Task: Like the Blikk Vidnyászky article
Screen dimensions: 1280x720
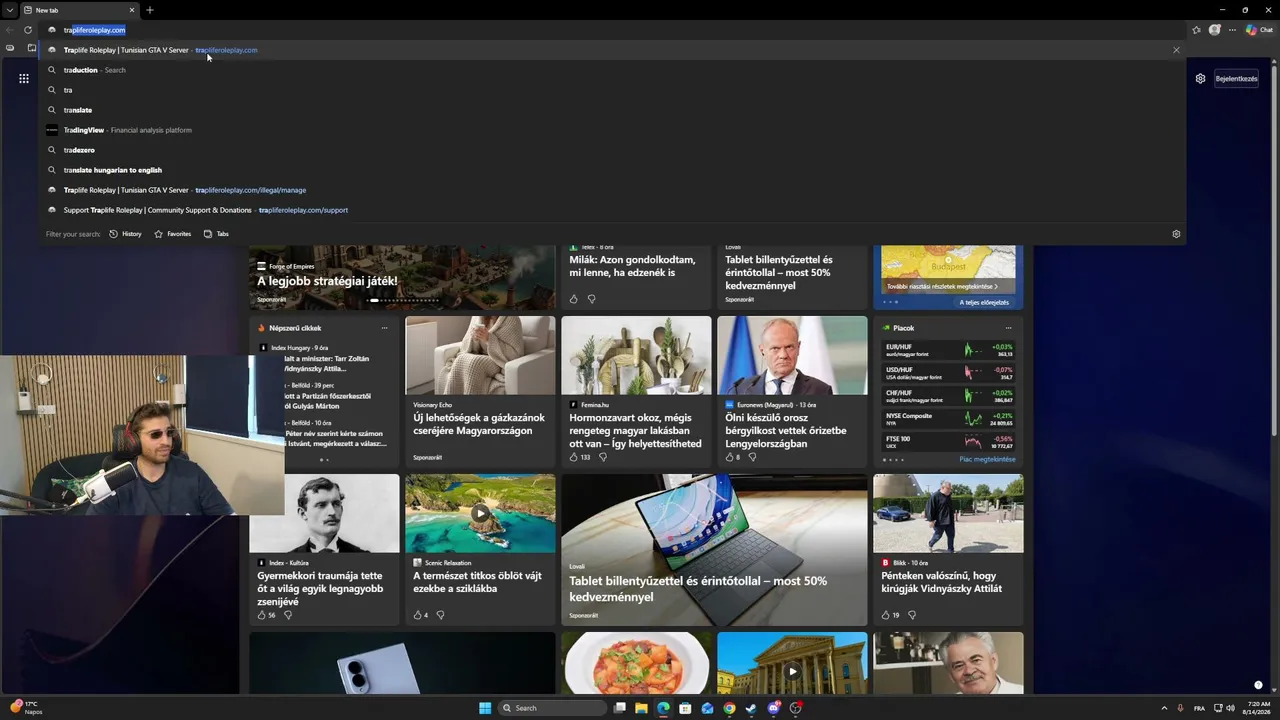Action: [x=885, y=615]
